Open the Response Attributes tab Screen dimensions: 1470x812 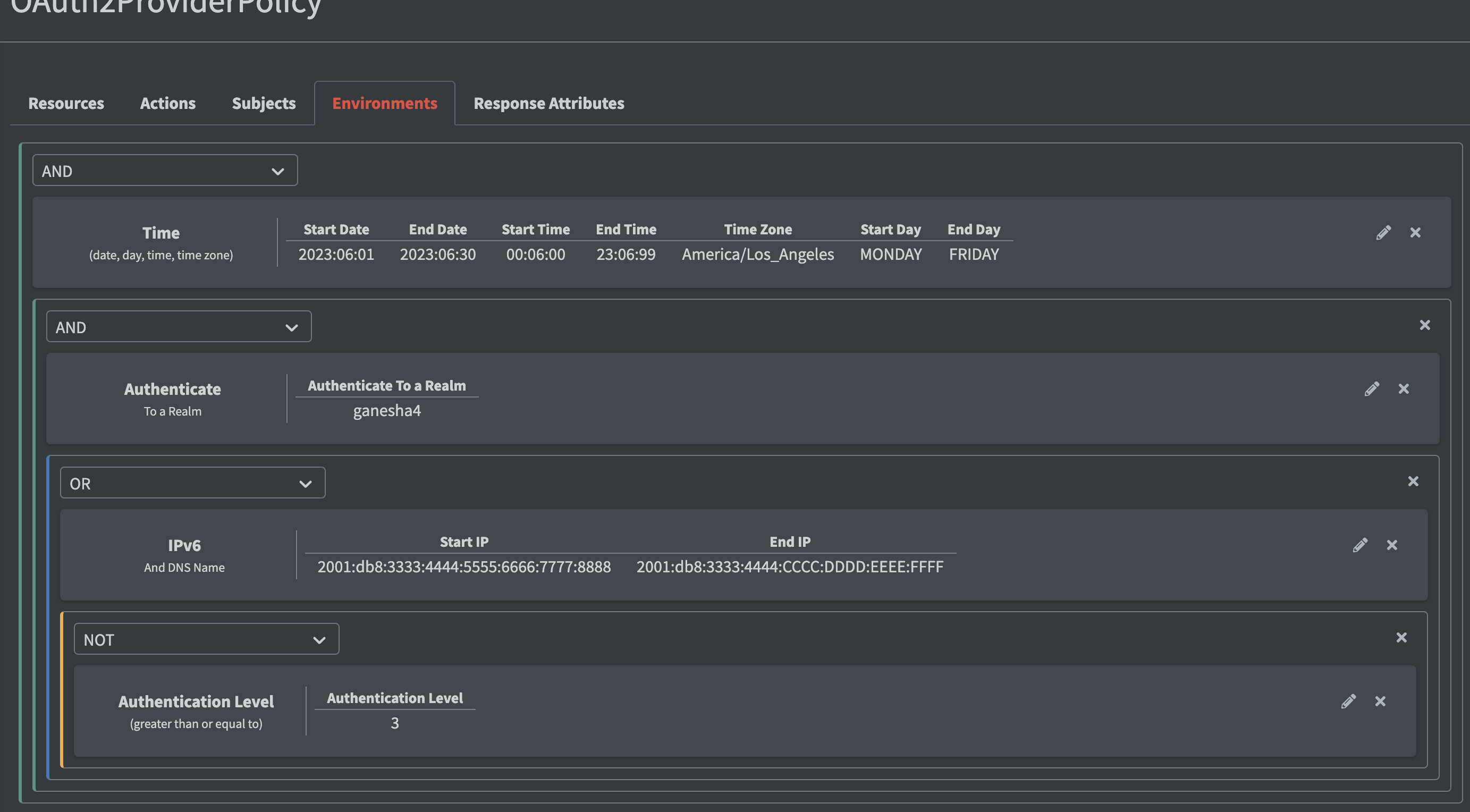tap(549, 103)
